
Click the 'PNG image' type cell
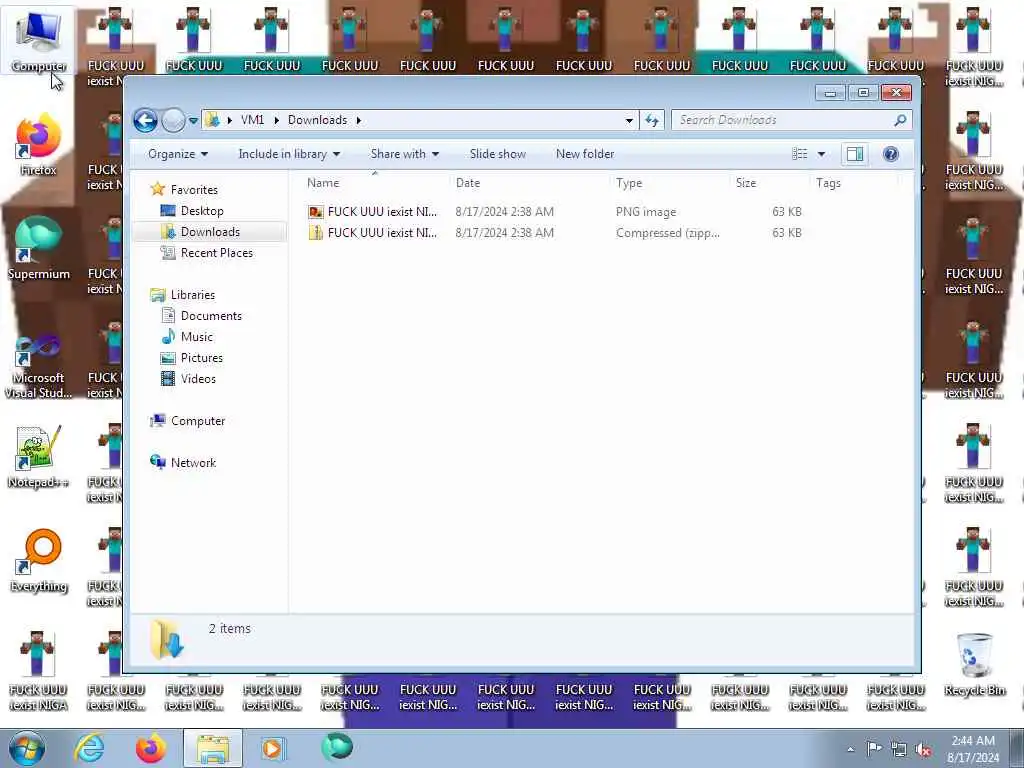(646, 212)
